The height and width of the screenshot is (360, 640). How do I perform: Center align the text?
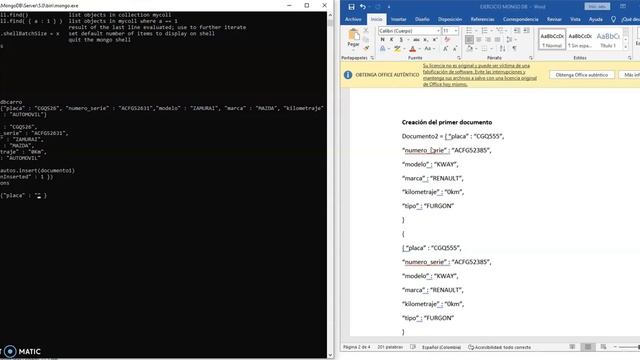click(479, 40)
